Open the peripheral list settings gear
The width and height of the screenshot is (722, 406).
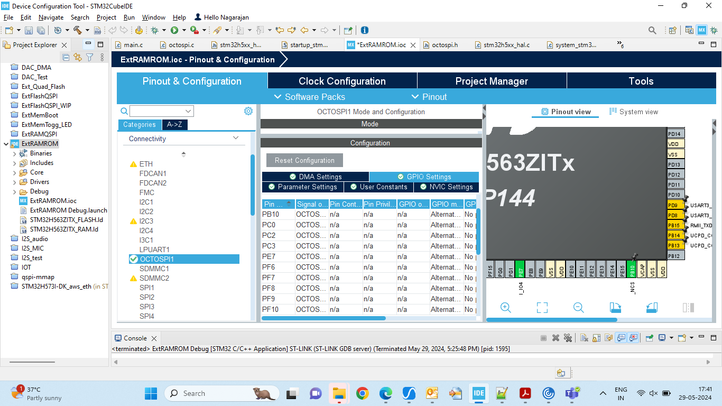[248, 111]
